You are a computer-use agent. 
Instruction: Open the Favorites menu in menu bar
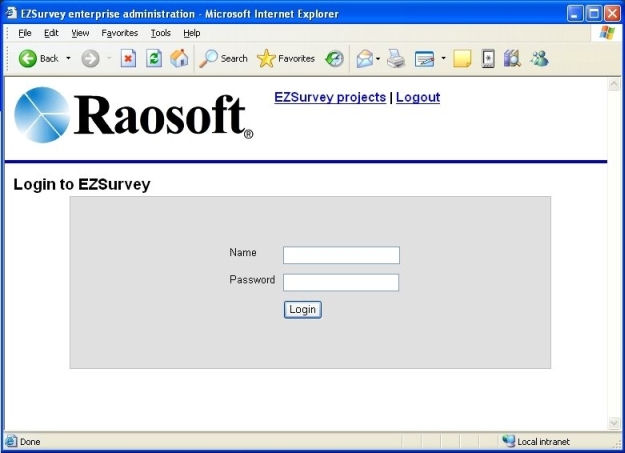click(x=119, y=33)
